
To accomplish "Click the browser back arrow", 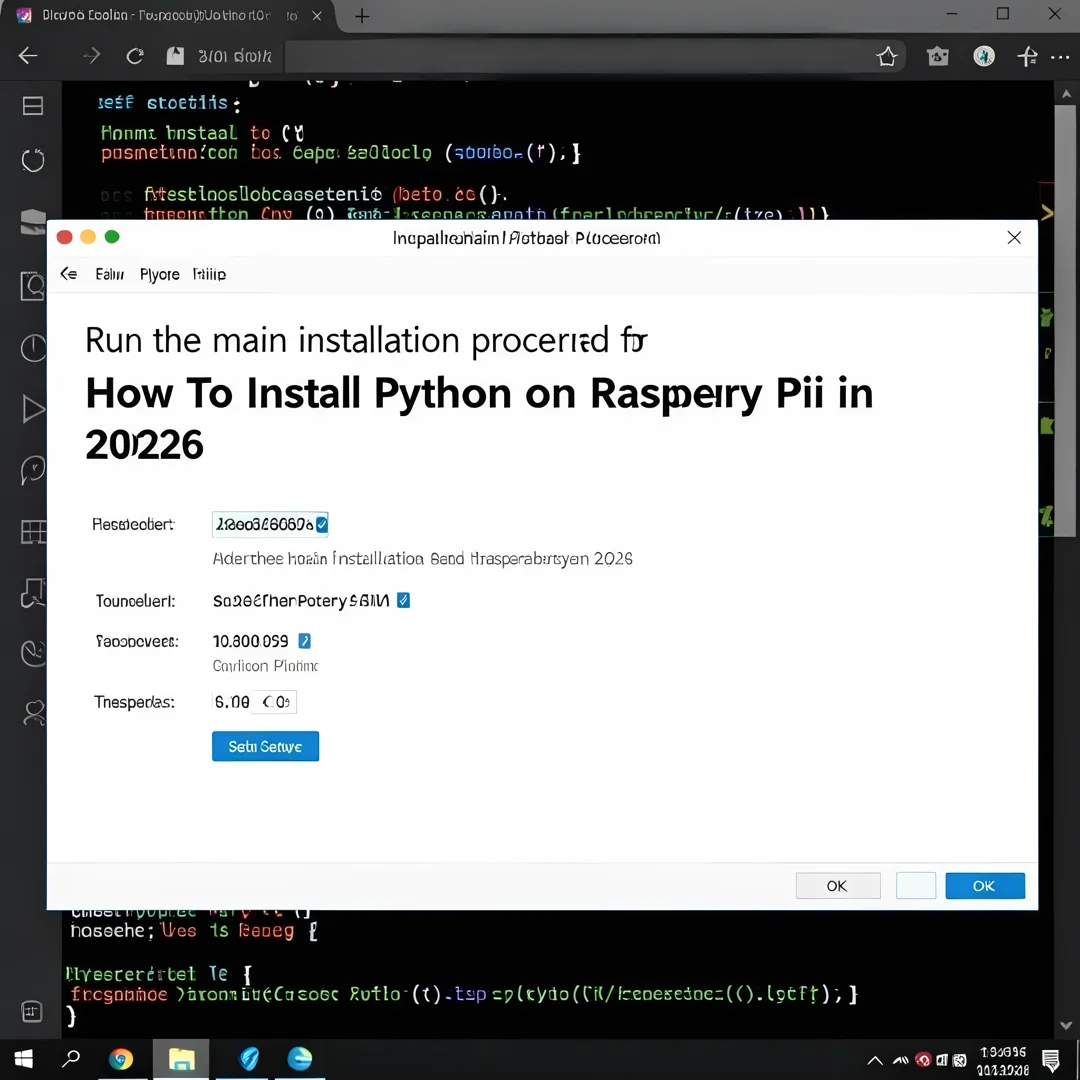I will pyautogui.click(x=28, y=56).
